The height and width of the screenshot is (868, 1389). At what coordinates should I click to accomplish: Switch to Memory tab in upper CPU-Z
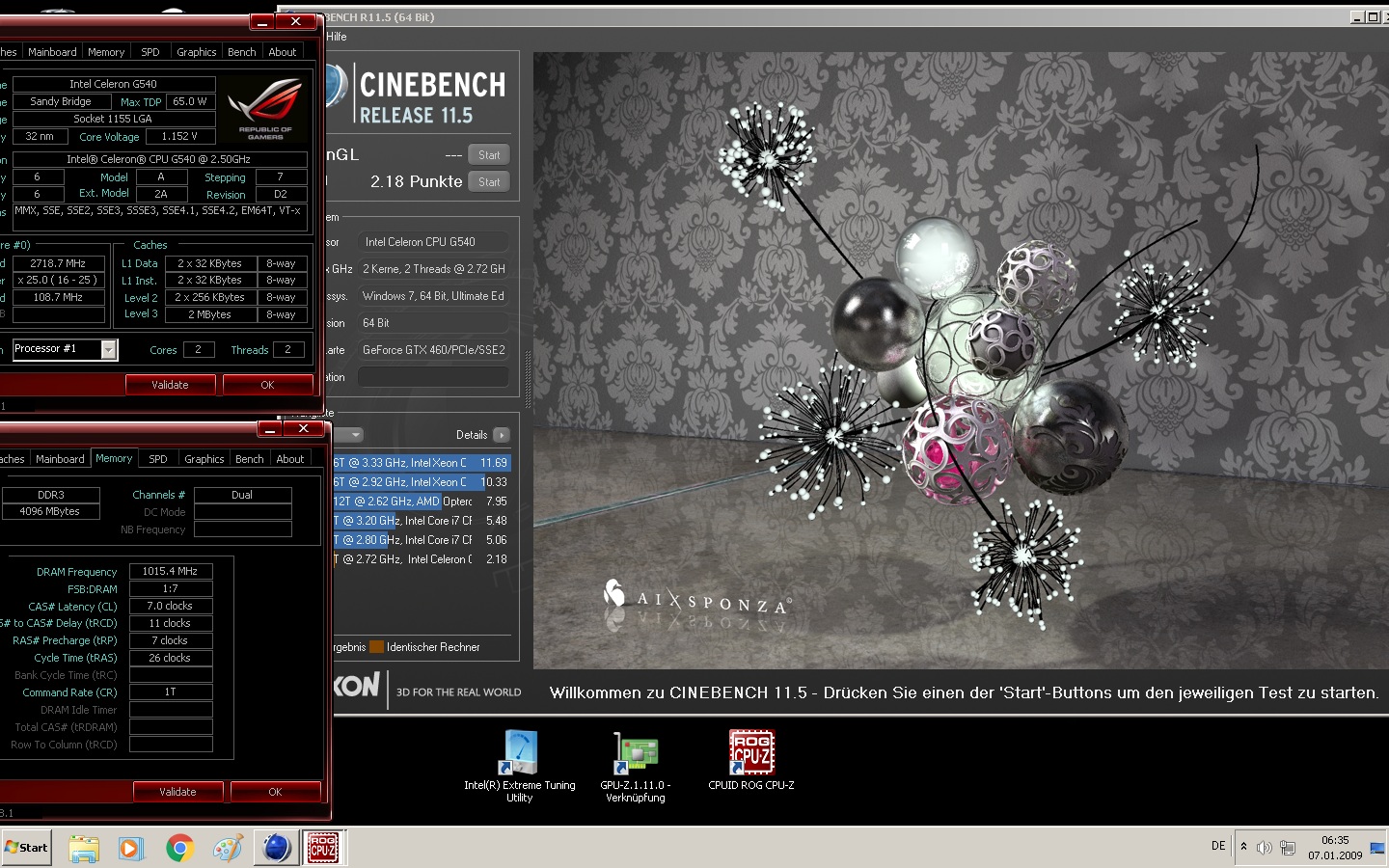106,52
